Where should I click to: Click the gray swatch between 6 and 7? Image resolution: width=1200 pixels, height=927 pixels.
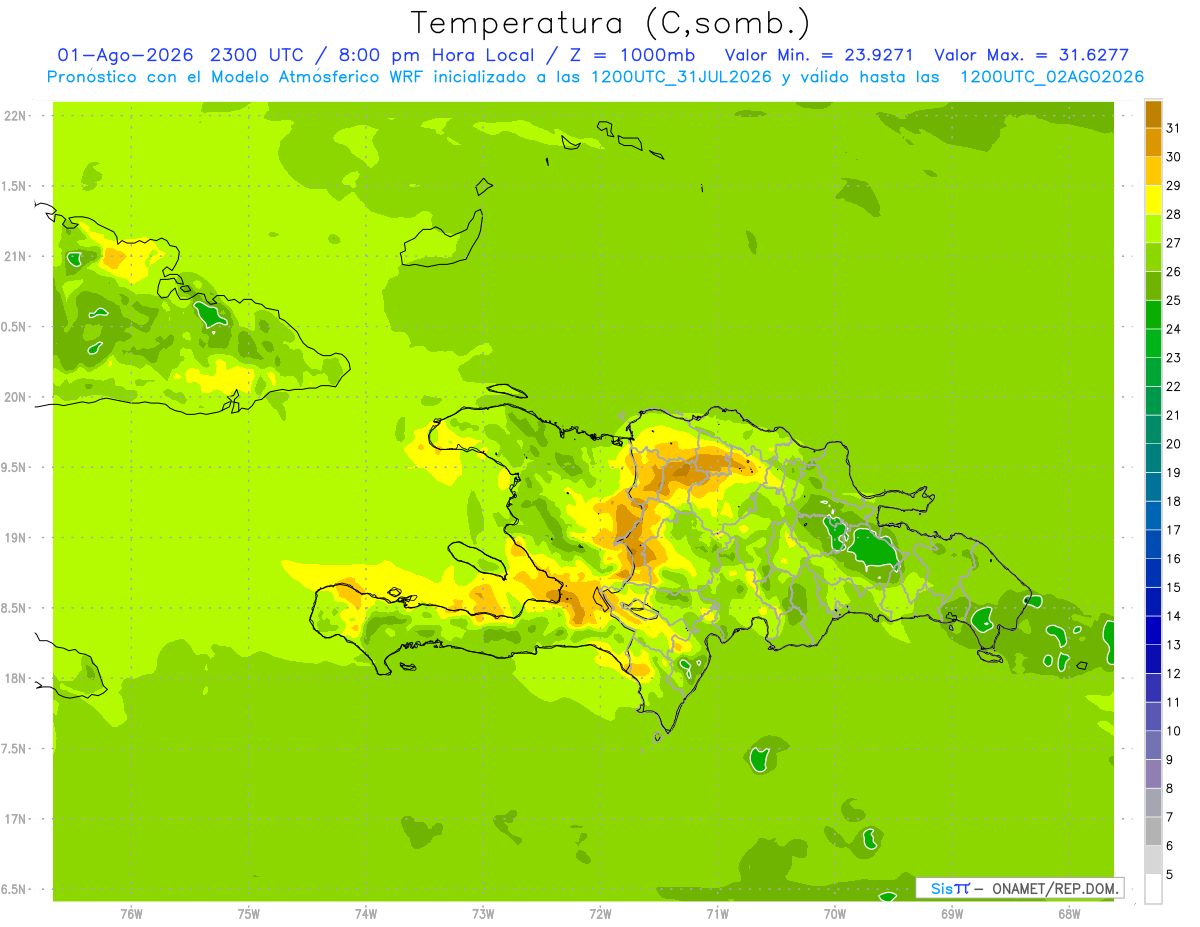point(1153,832)
